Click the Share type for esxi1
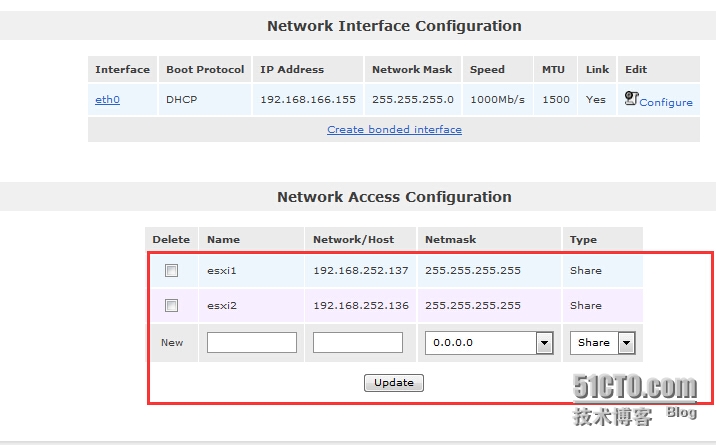This screenshot has width=716, height=445. click(585, 271)
